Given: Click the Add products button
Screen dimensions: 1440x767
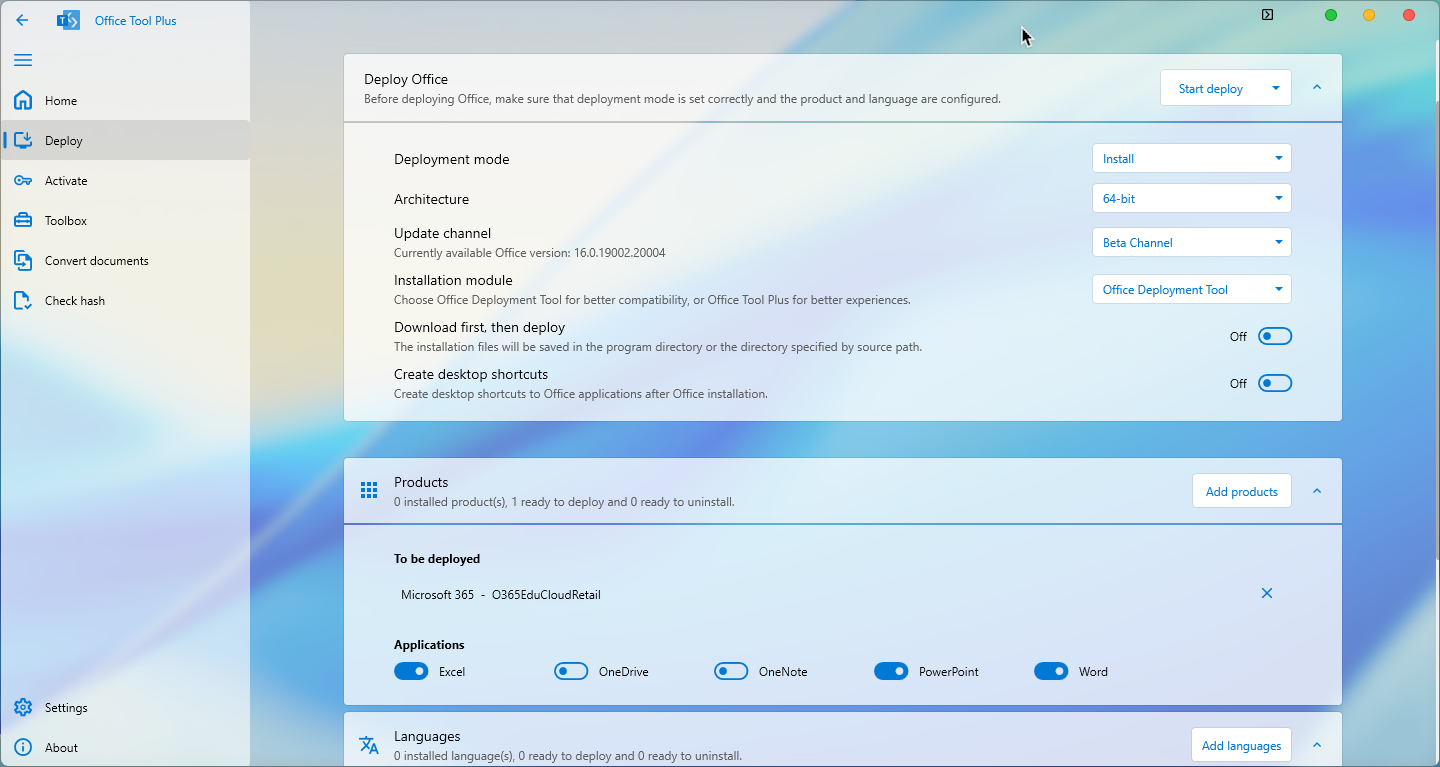Looking at the screenshot, I should pos(1241,491).
